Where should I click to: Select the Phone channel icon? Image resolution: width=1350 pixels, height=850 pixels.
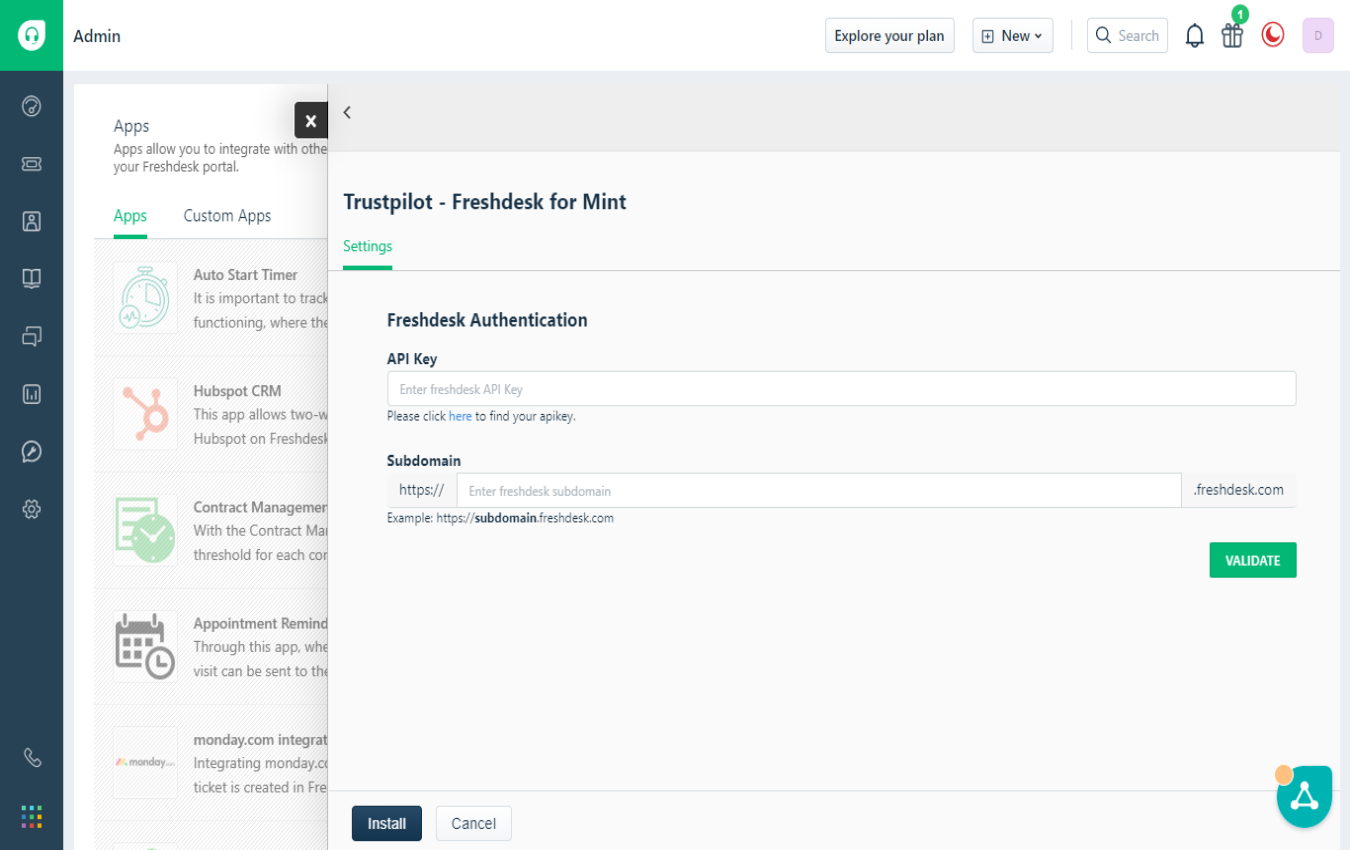pos(31,757)
